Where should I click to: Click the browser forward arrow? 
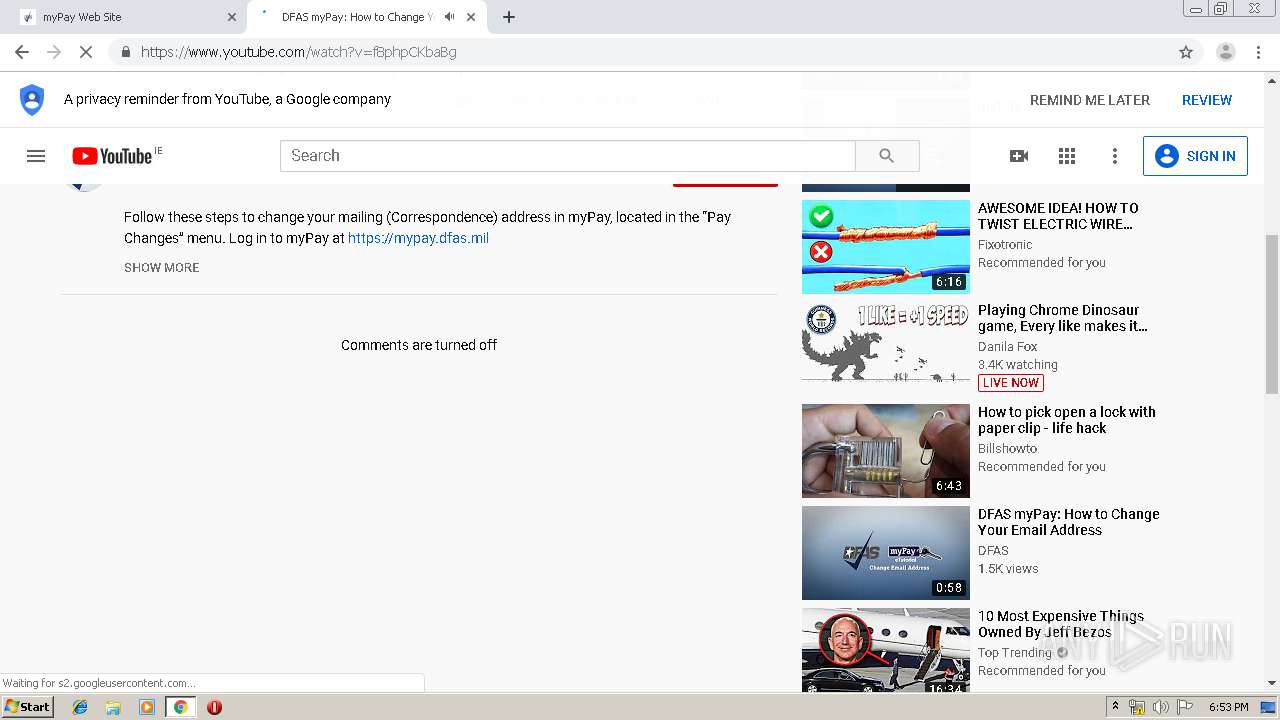54,52
